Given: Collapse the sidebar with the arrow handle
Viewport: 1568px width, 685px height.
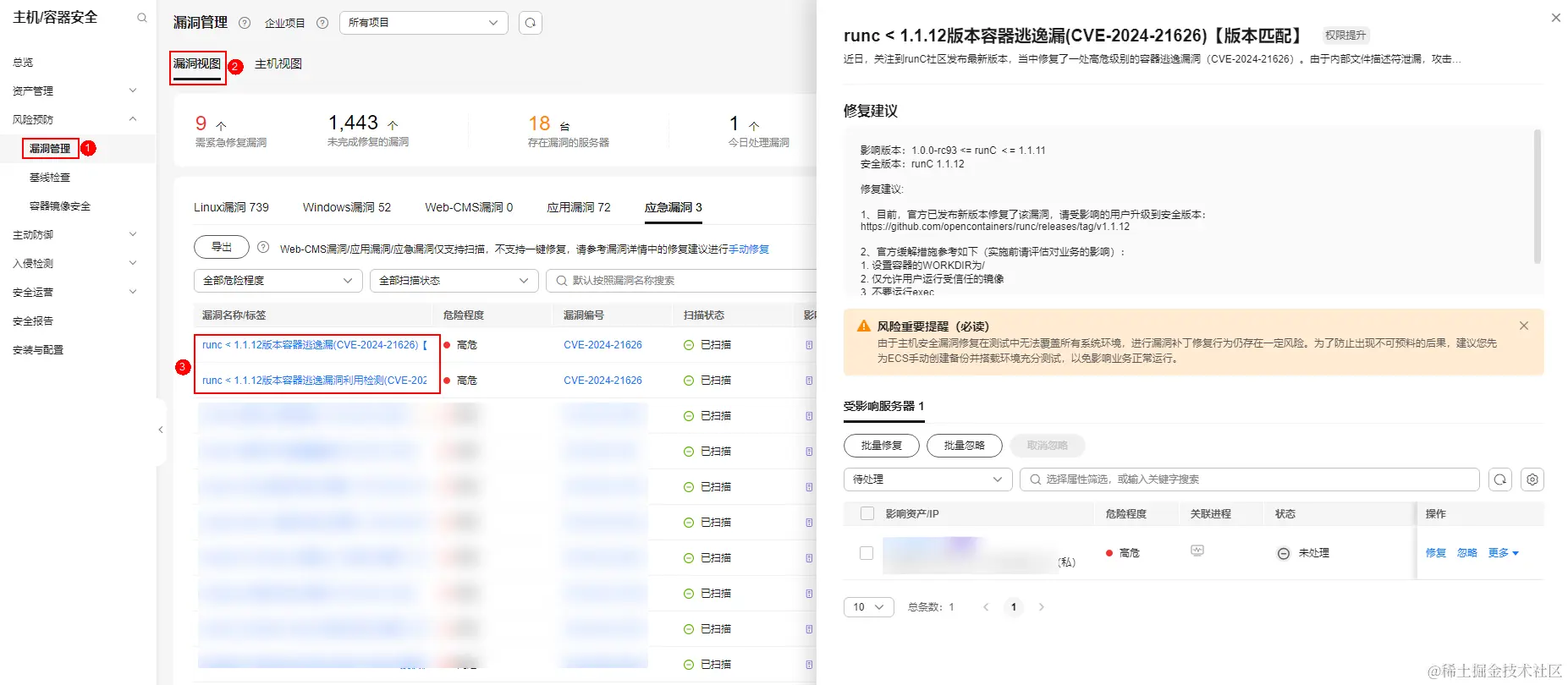Looking at the screenshot, I should [x=161, y=430].
